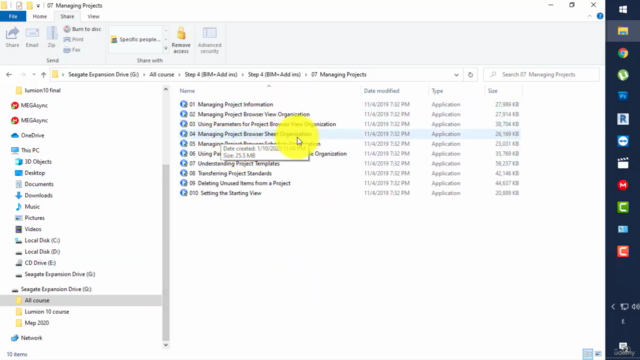Select 03 Using Parameters file

coord(262,124)
